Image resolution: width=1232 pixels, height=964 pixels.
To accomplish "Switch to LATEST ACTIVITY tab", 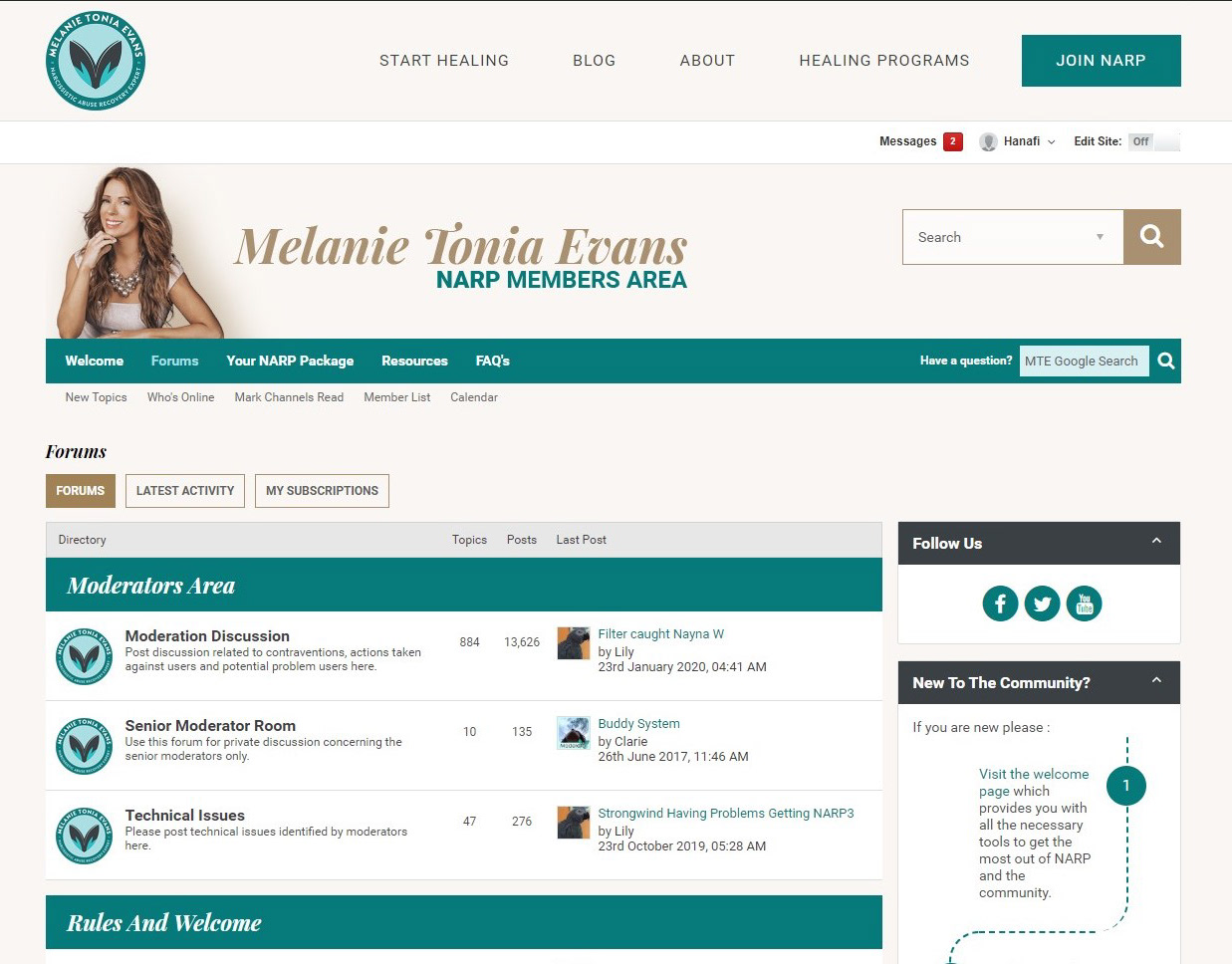I will tap(185, 491).
